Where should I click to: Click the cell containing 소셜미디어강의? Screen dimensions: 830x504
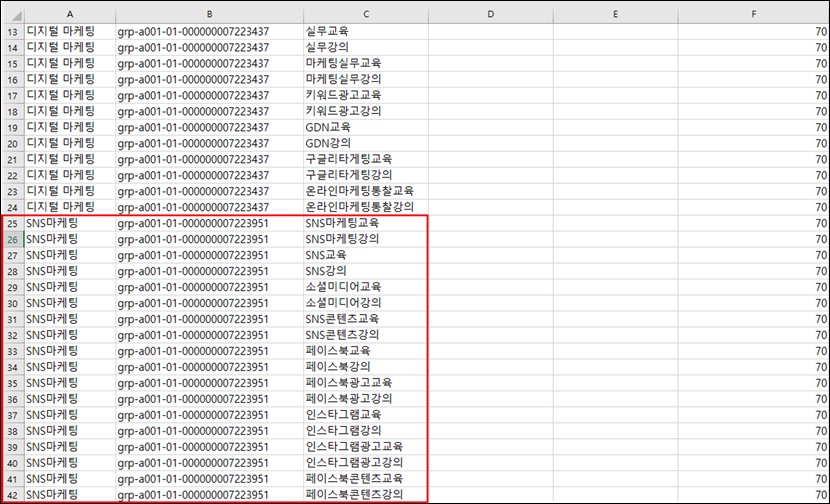pos(366,303)
